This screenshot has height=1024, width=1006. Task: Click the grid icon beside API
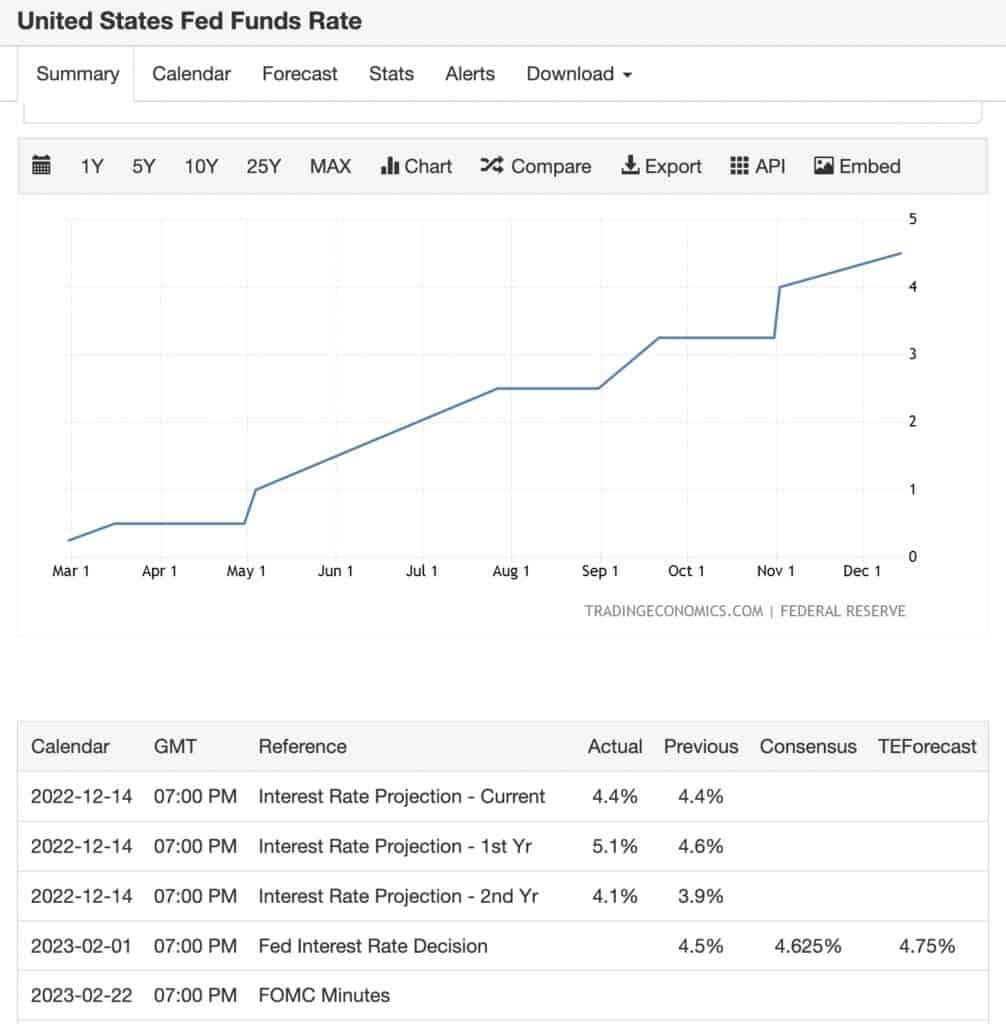pyautogui.click(x=739, y=166)
